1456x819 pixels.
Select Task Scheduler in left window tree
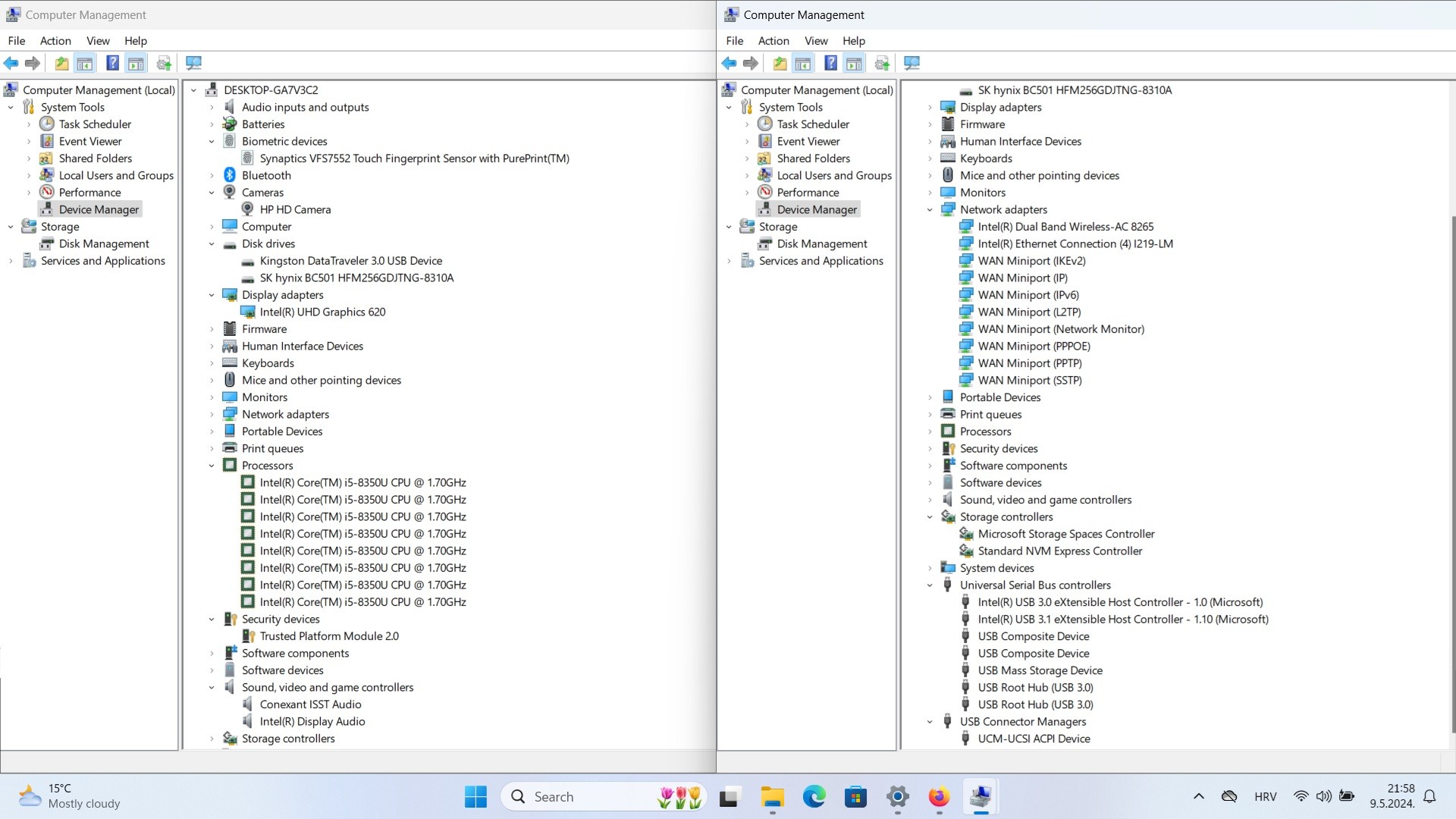pos(95,124)
